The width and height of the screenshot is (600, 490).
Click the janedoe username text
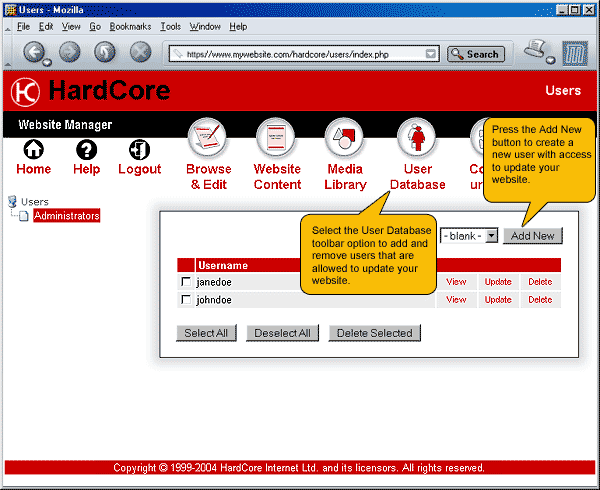coord(214,282)
